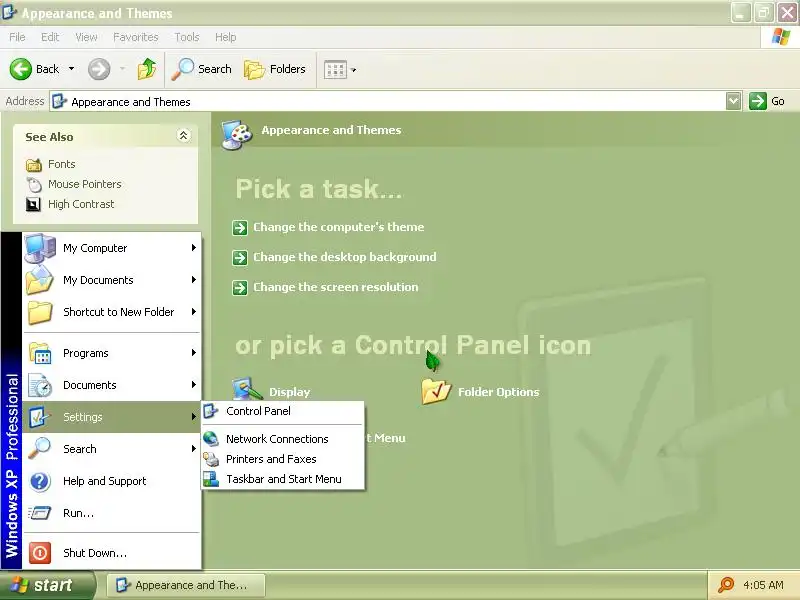Open the Forward button history dropdown arrow
The height and width of the screenshot is (600, 800).
coord(122,69)
